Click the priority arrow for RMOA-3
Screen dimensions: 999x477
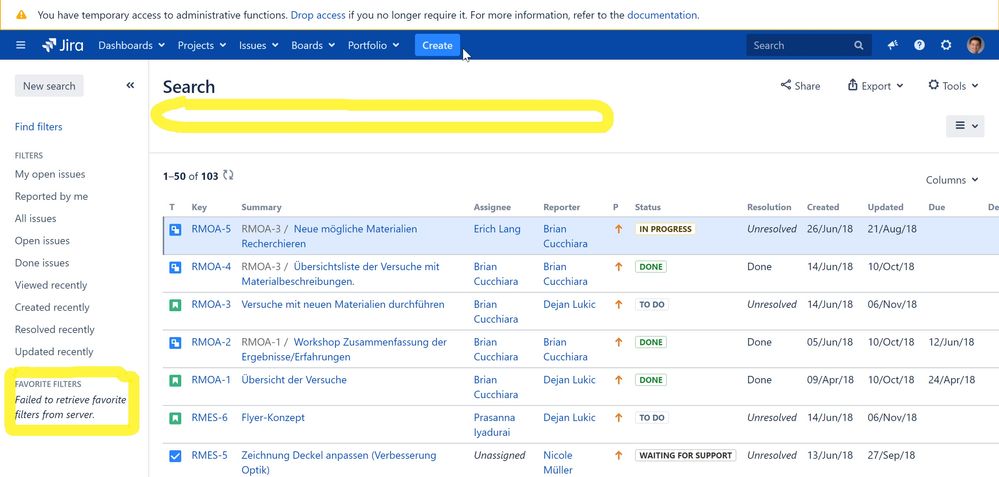pyautogui.click(x=618, y=304)
